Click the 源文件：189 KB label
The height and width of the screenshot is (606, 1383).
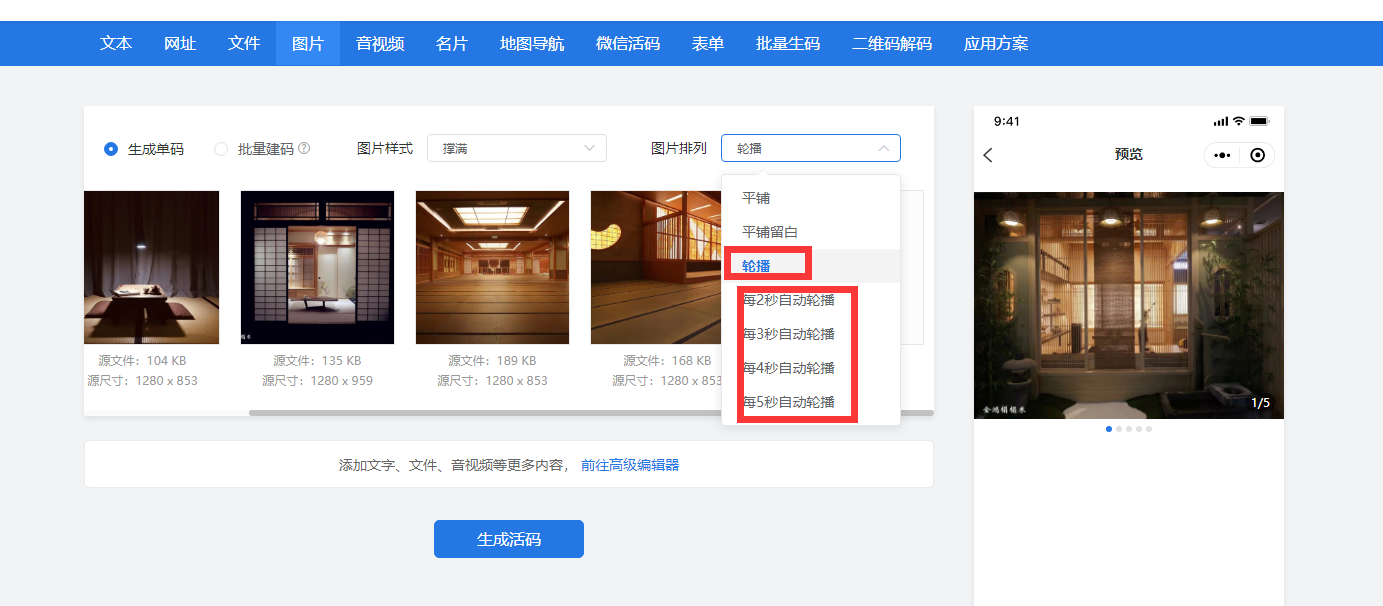(x=492, y=360)
